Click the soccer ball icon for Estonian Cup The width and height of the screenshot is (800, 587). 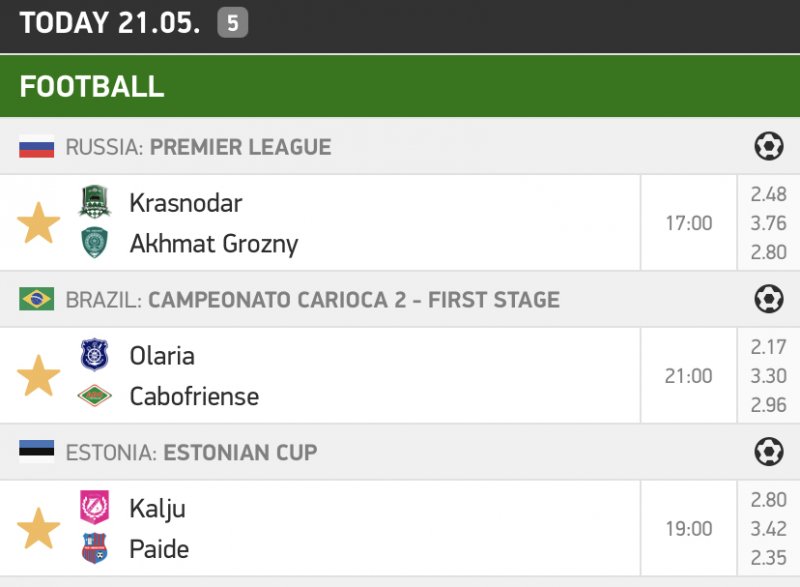coord(768,452)
